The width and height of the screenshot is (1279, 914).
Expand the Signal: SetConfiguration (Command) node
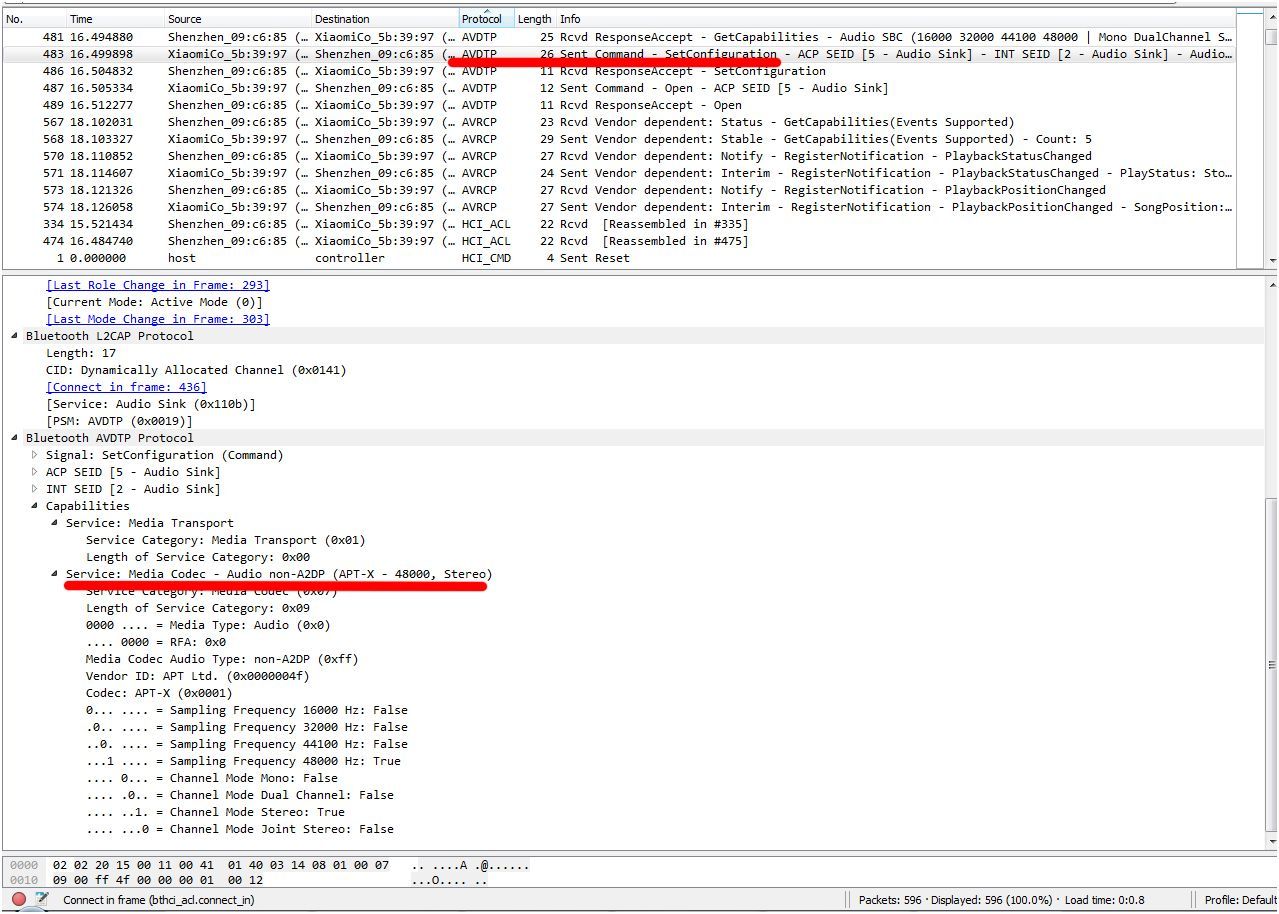click(x=35, y=455)
